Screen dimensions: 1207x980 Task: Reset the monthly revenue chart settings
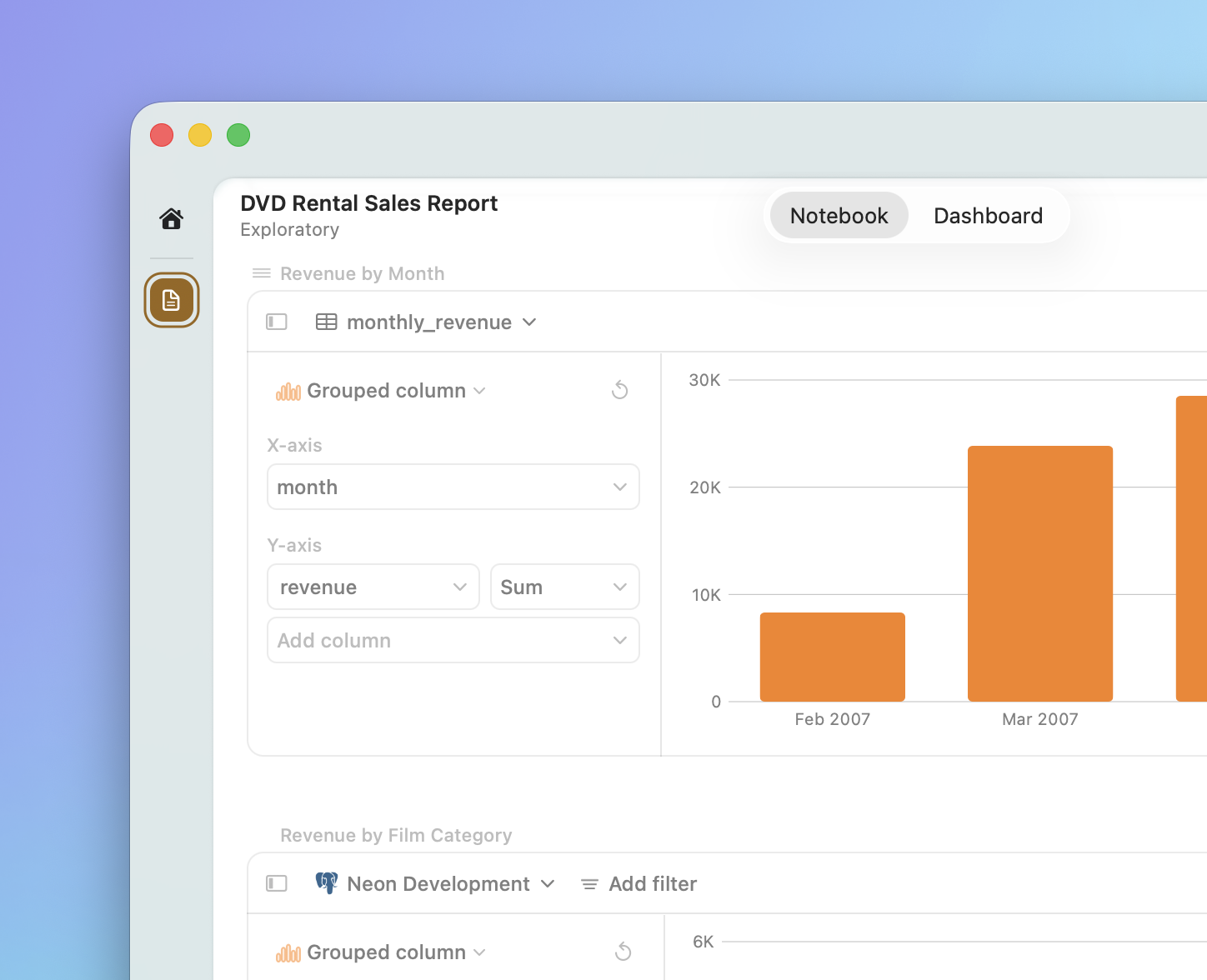619,390
